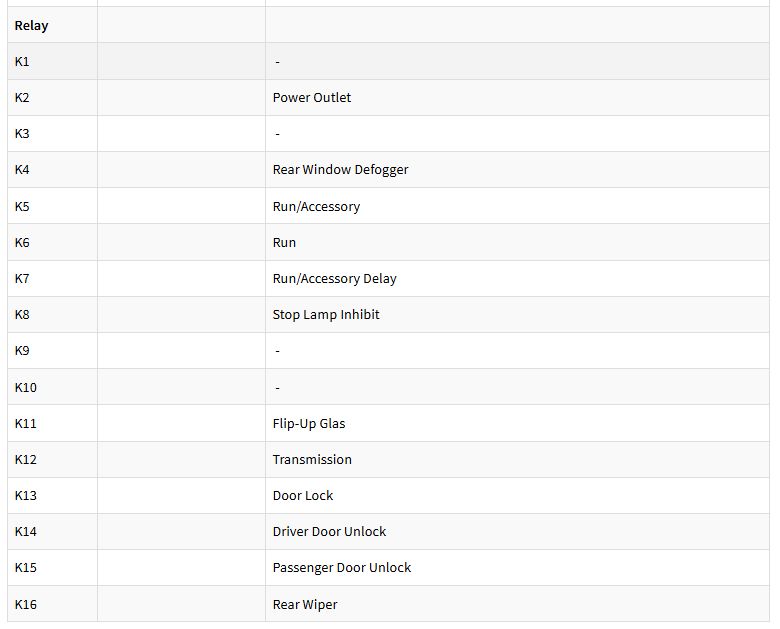Select the K2 relay label
This screenshot has height=629, width=780.
pos(22,97)
